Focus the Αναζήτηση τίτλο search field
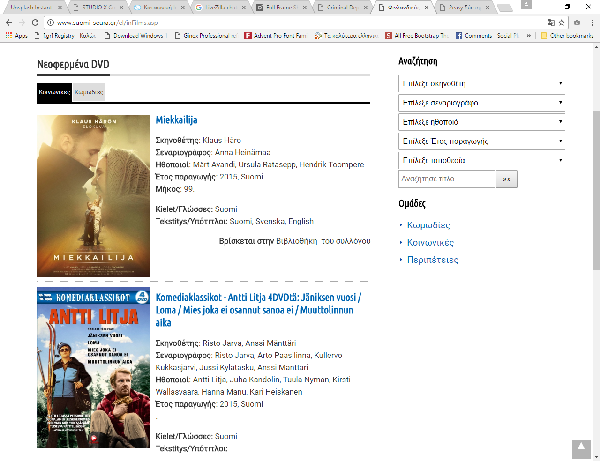This screenshot has width=600, height=461. pos(447,179)
